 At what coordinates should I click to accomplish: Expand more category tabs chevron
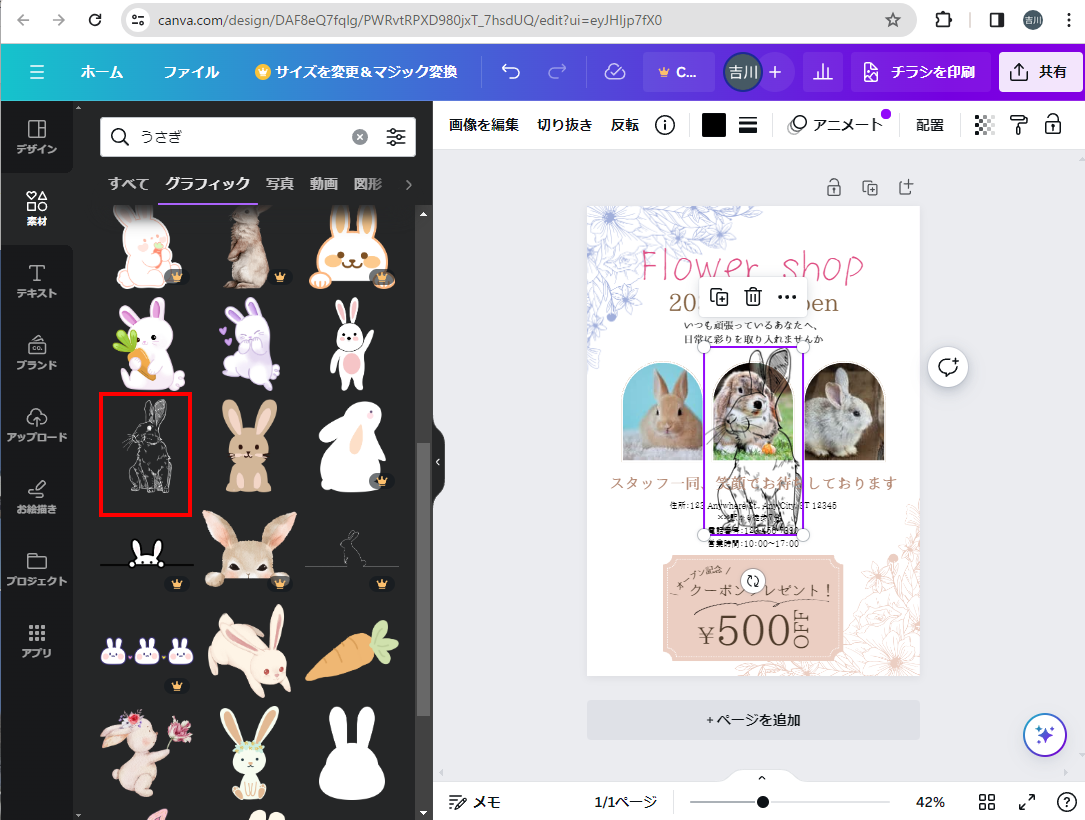pyautogui.click(x=407, y=184)
